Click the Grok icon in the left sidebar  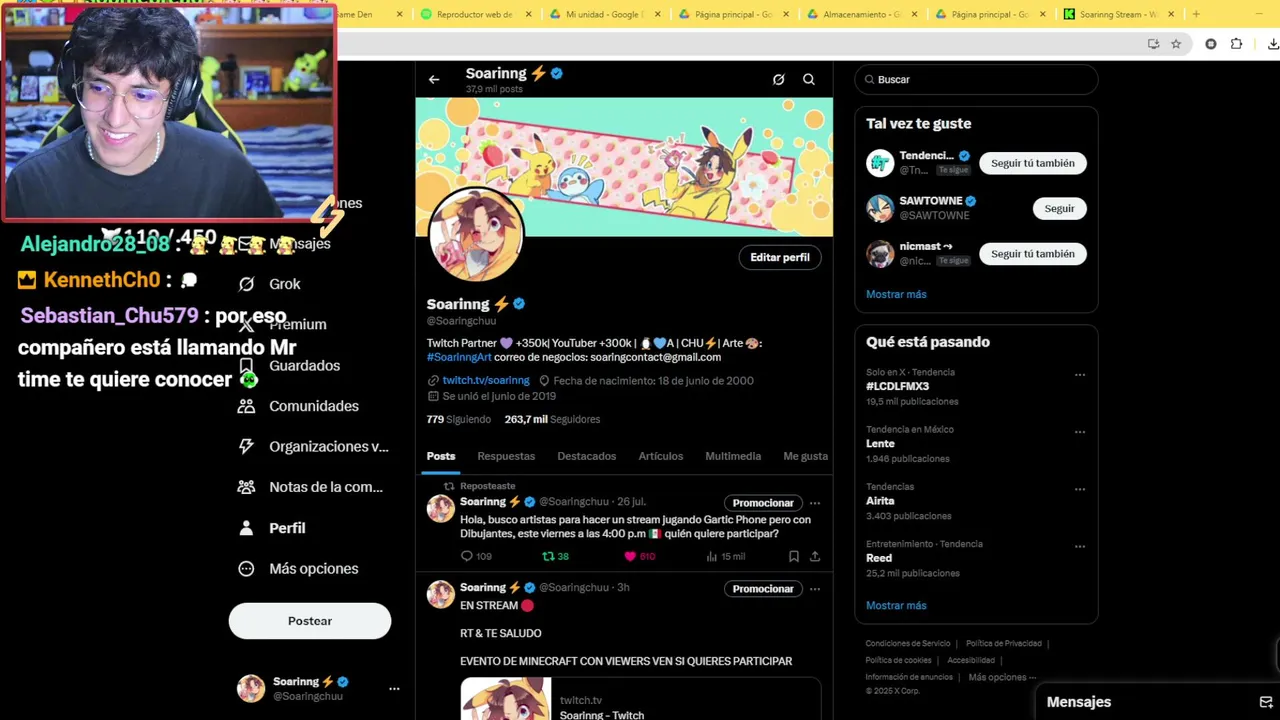246,284
